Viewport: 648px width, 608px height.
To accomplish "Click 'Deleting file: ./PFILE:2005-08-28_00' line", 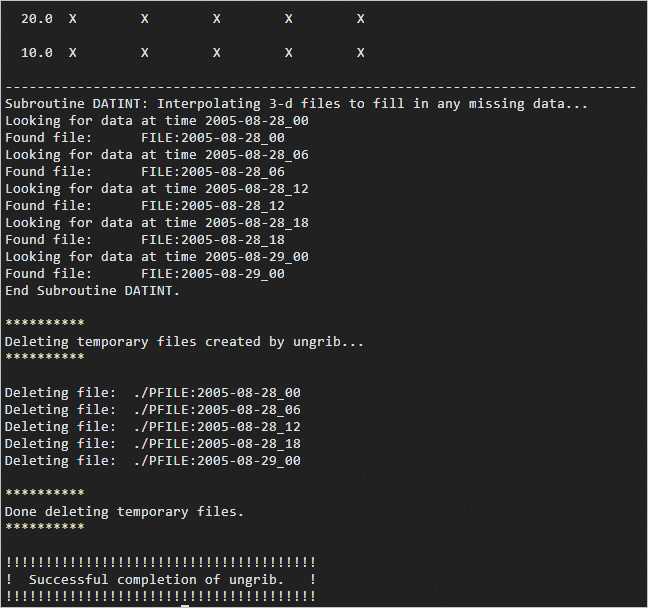I will (x=152, y=393).
